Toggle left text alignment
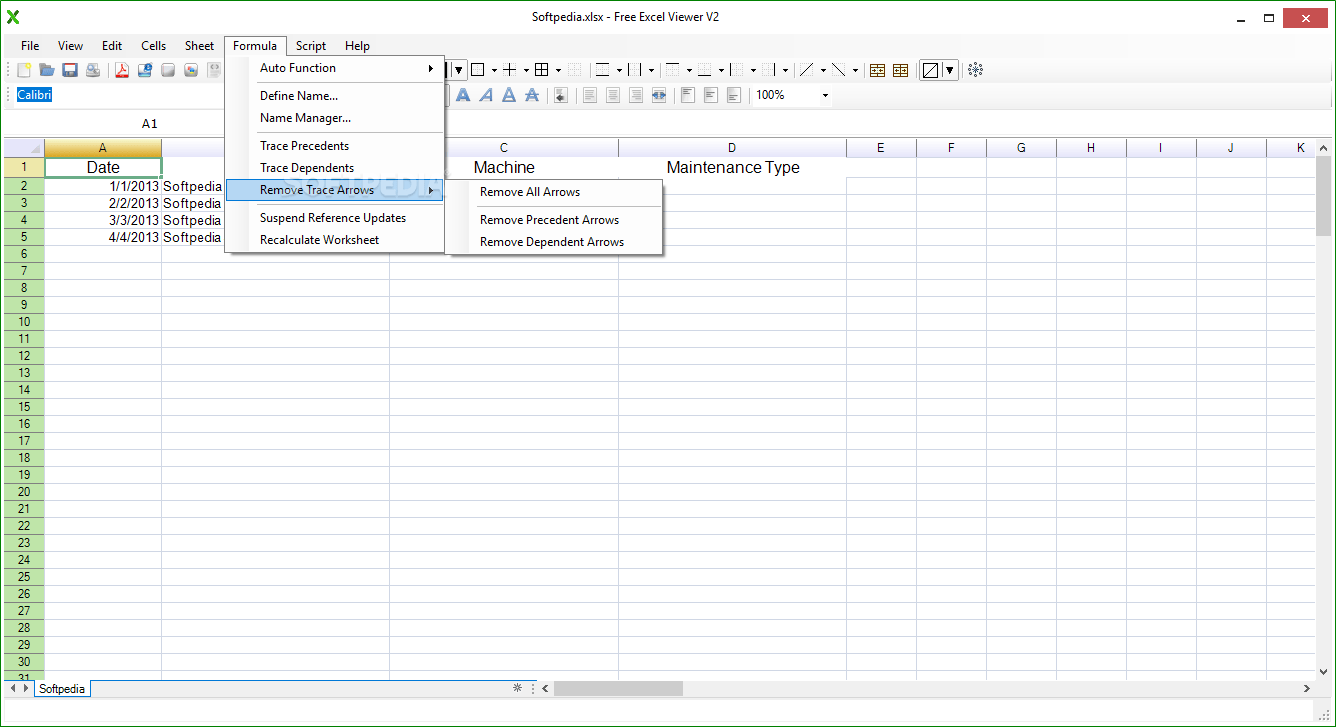 pyautogui.click(x=590, y=95)
